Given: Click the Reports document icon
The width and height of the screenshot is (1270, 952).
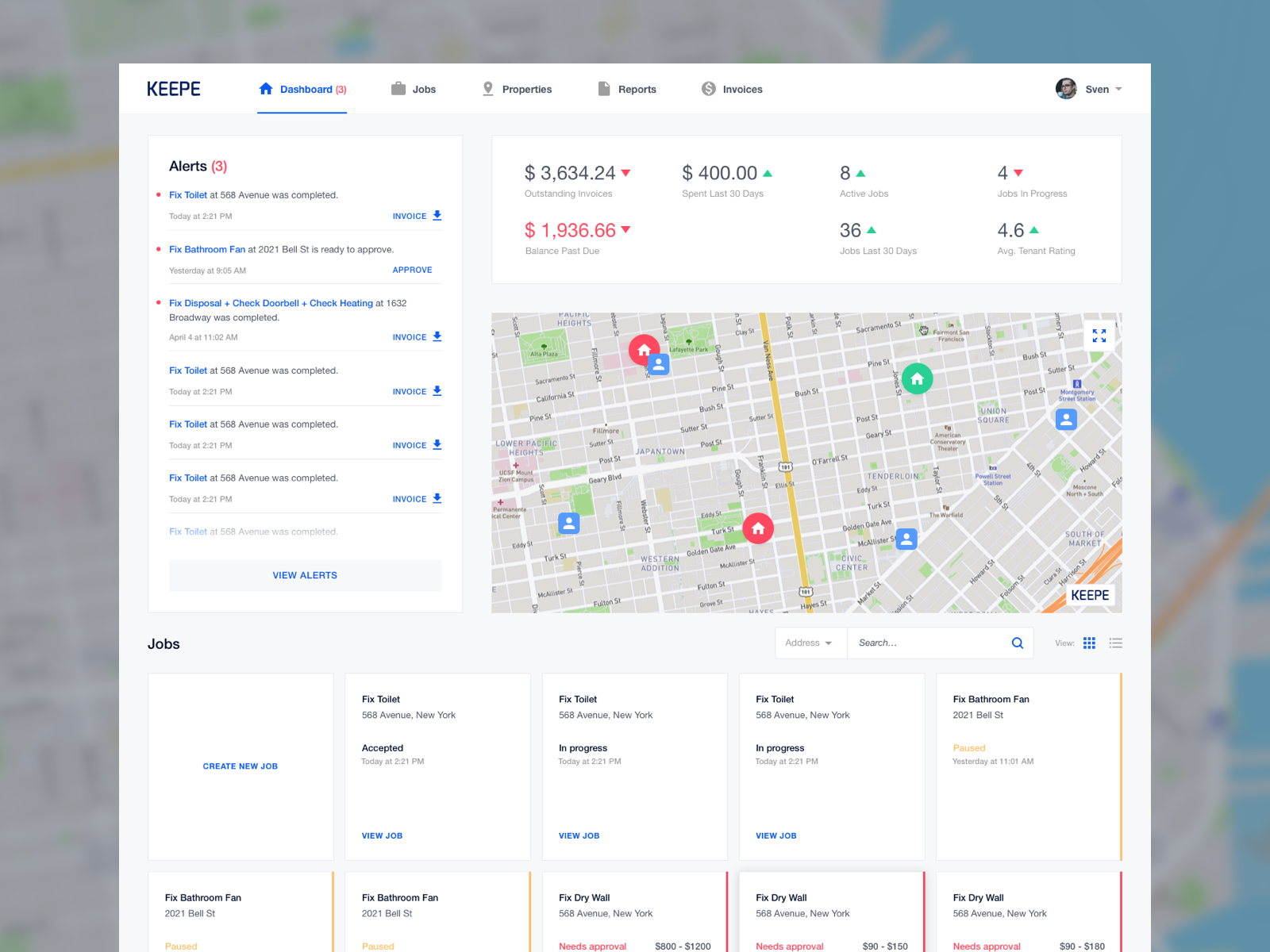Looking at the screenshot, I should tap(604, 89).
